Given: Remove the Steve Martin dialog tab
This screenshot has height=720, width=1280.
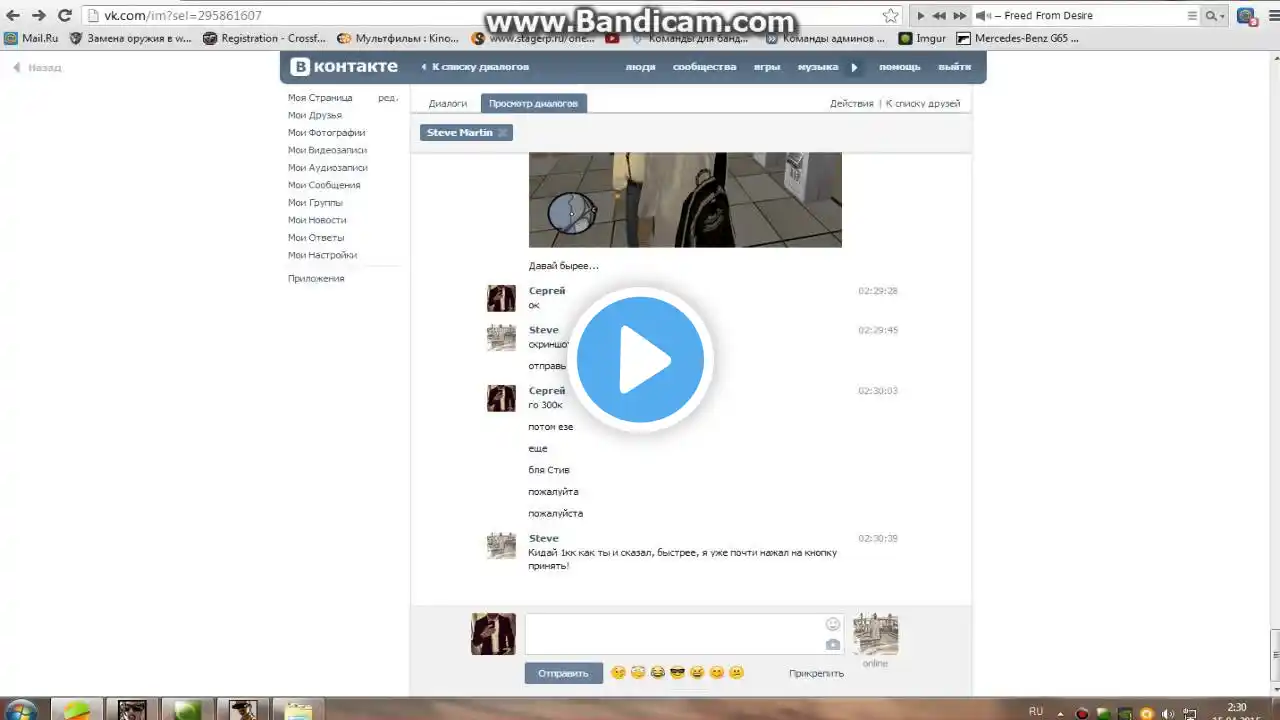Looking at the screenshot, I should (502, 133).
